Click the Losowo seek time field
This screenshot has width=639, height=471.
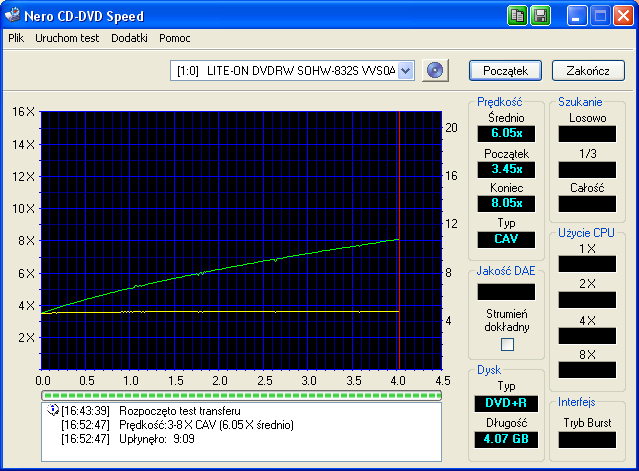[587, 134]
